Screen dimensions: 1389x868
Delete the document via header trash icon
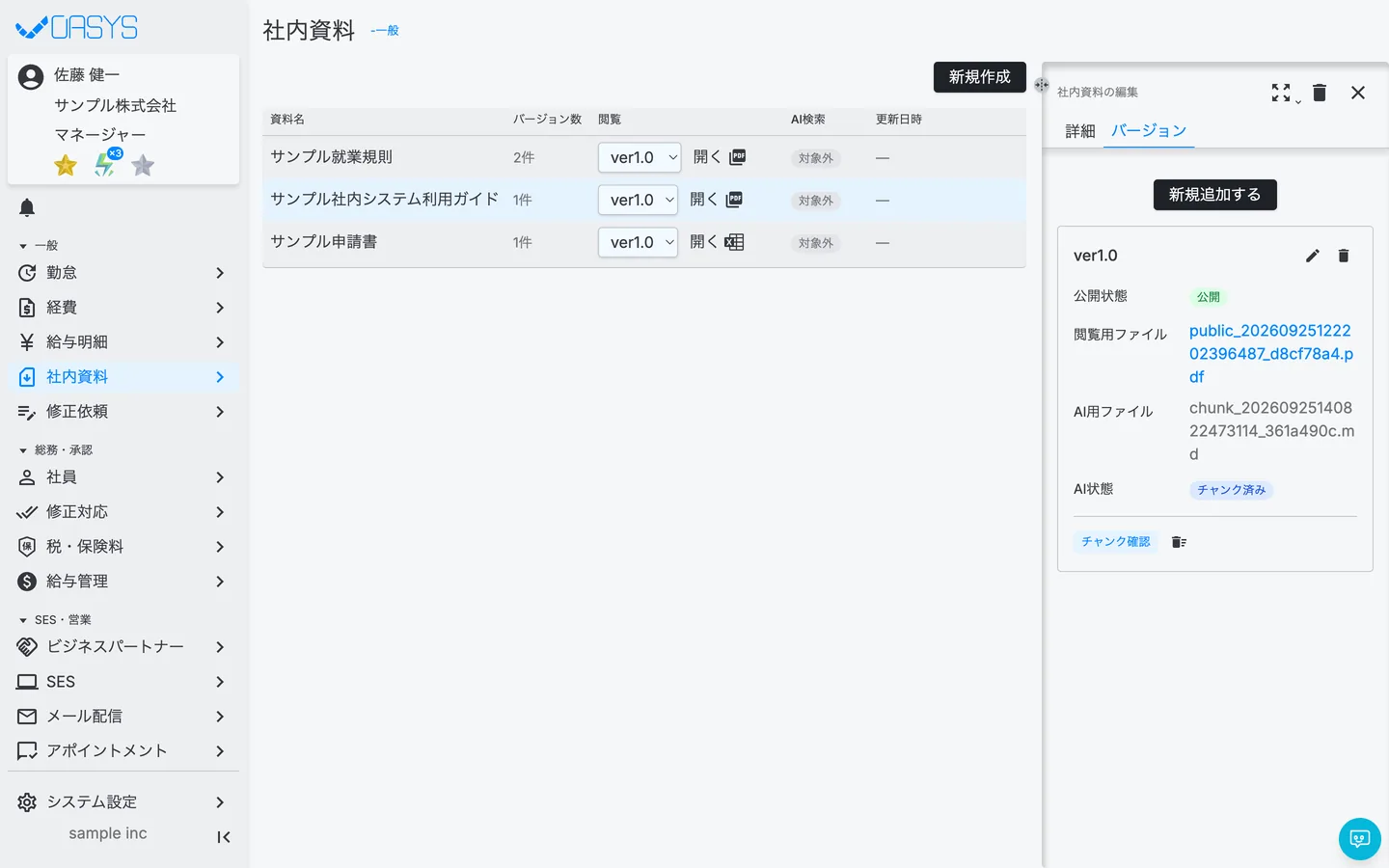pos(1320,93)
